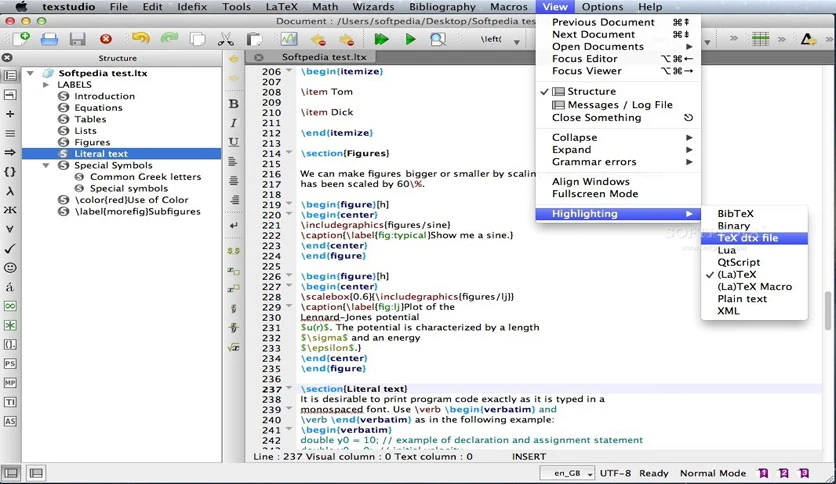836x484 pixels.
Task: Open the Wizards menu
Action: 373,7
